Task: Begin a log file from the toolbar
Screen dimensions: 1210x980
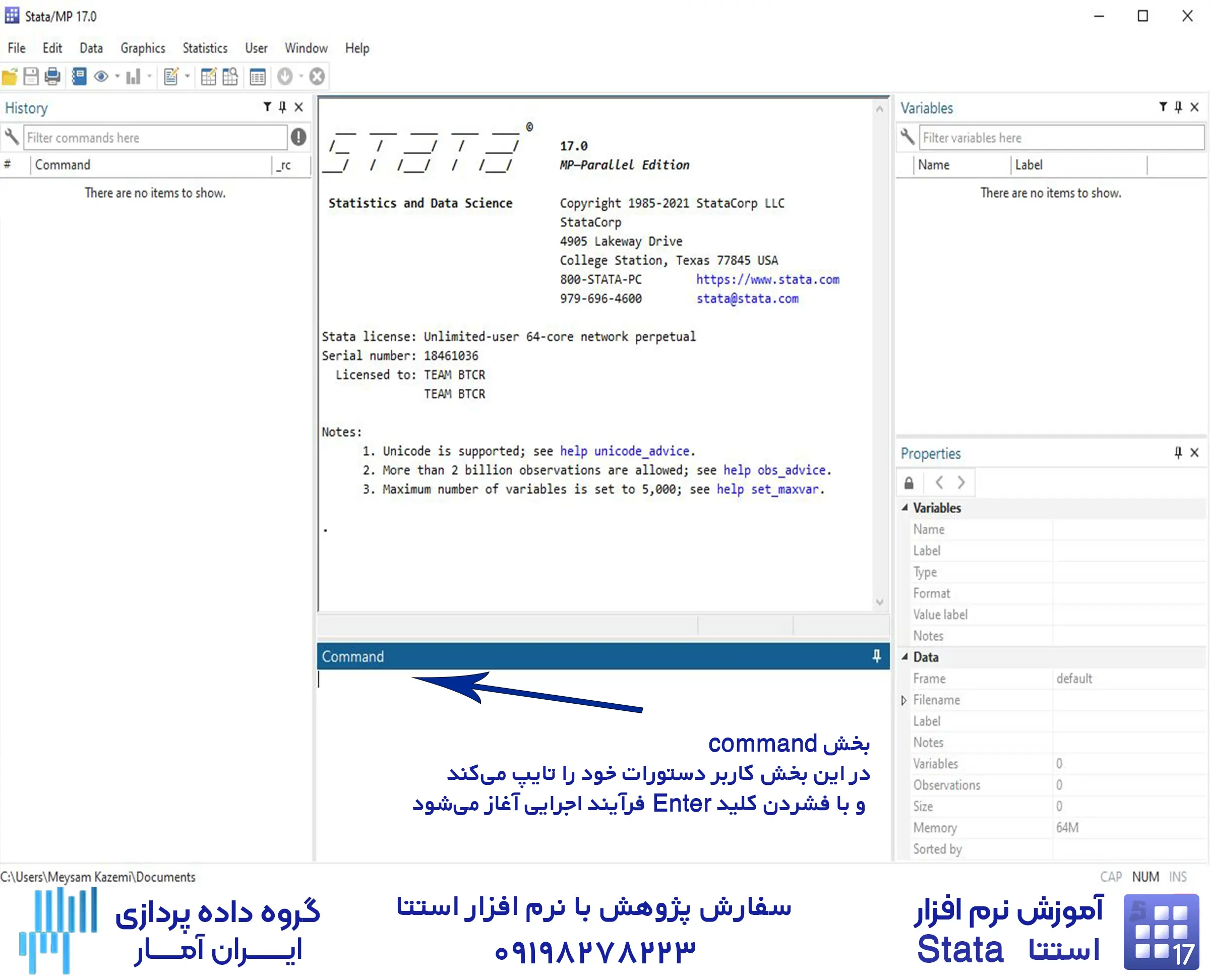Action: pyautogui.click(x=79, y=77)
